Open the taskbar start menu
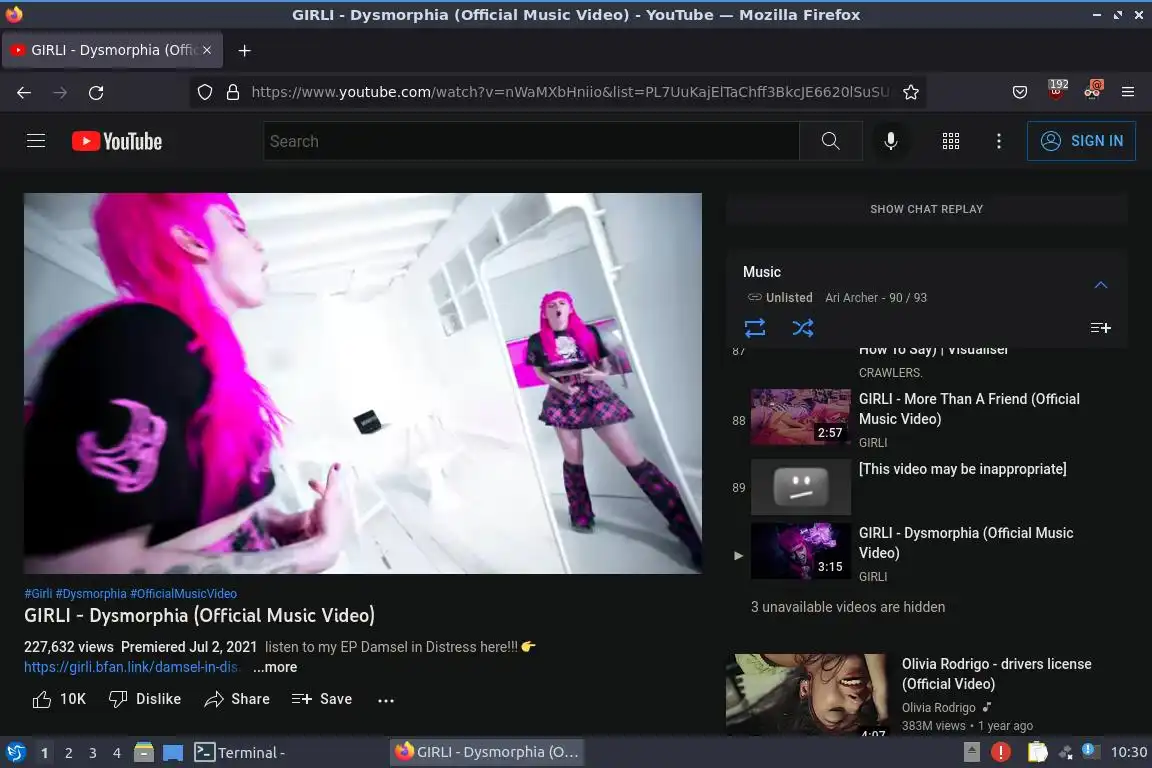This screenshot has width=1152, height=768. 15,753
